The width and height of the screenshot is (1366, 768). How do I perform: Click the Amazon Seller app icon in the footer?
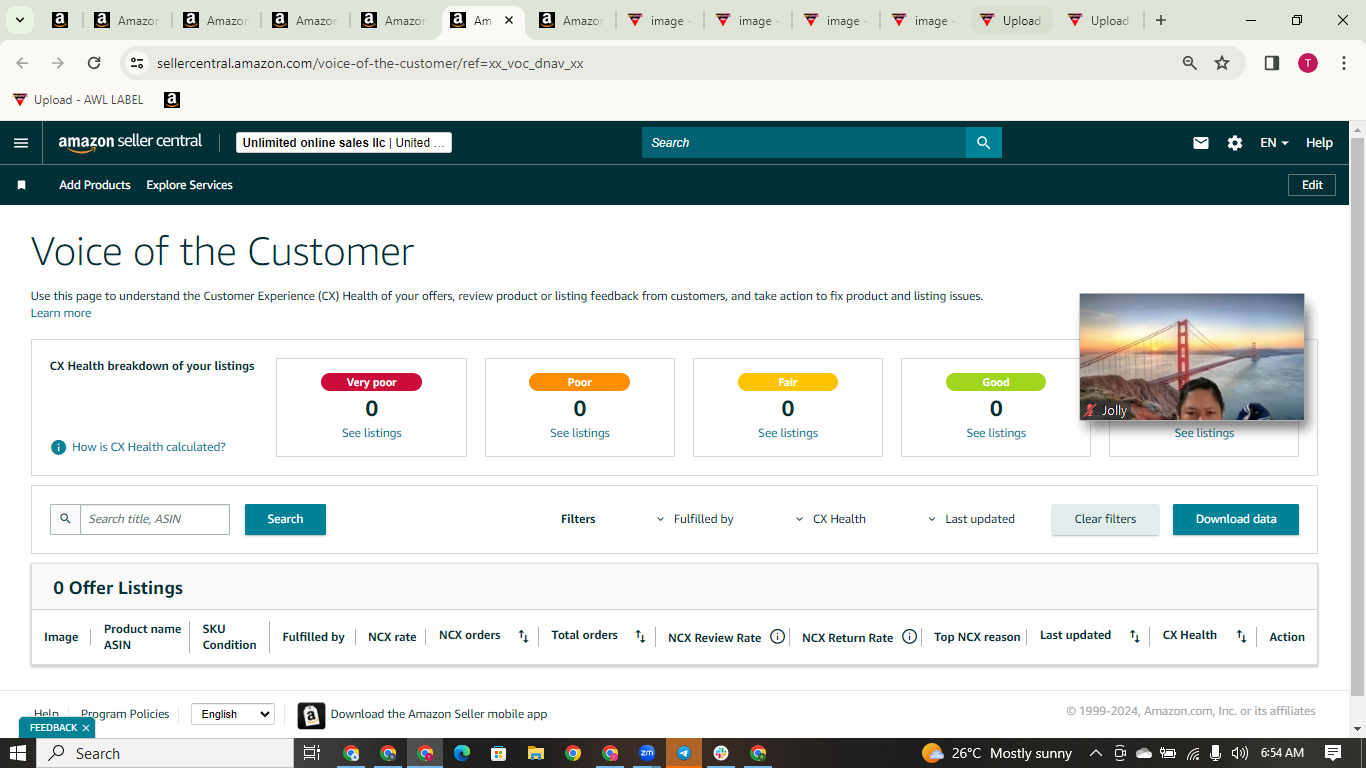tap(311, 715)
